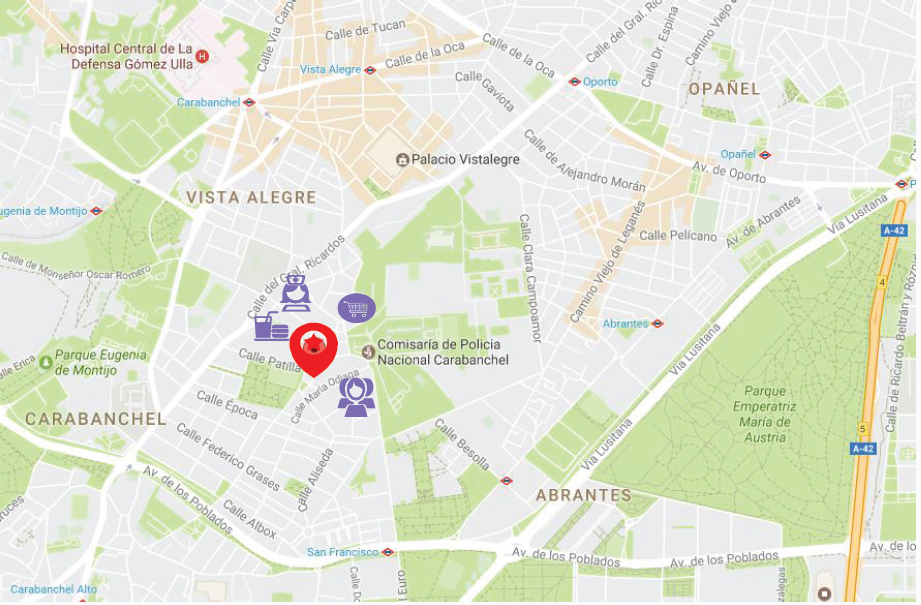Image resolution: width=921 pixels, height=605 pixels.
Task: Click the Carabanchel metro station icon
Action: (x=250, y=102)
